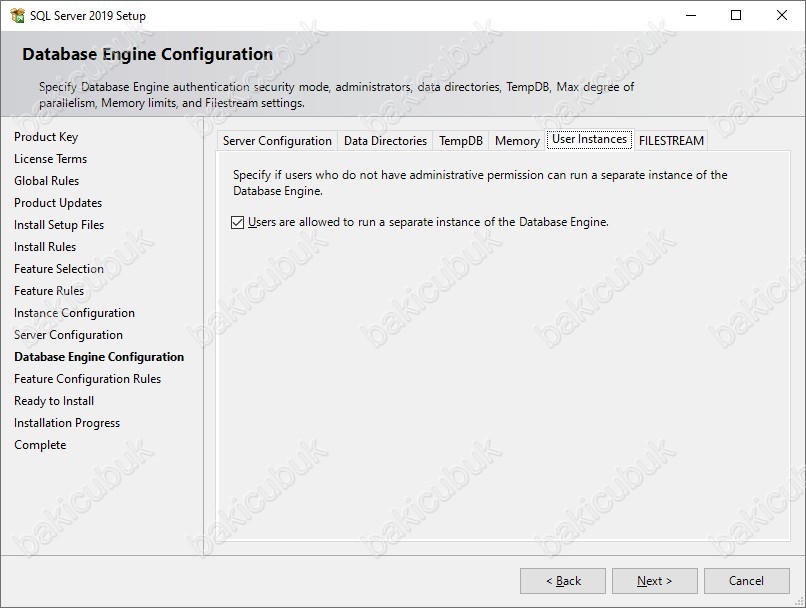The width and height of the screenshot is (806, 608).
Task: Click Product Updates in the steps list
Action: tap(58, 203)
